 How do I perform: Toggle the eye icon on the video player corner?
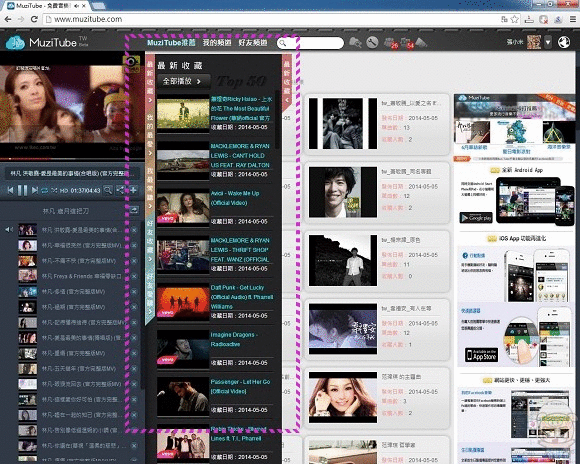[x=131, y=63]
